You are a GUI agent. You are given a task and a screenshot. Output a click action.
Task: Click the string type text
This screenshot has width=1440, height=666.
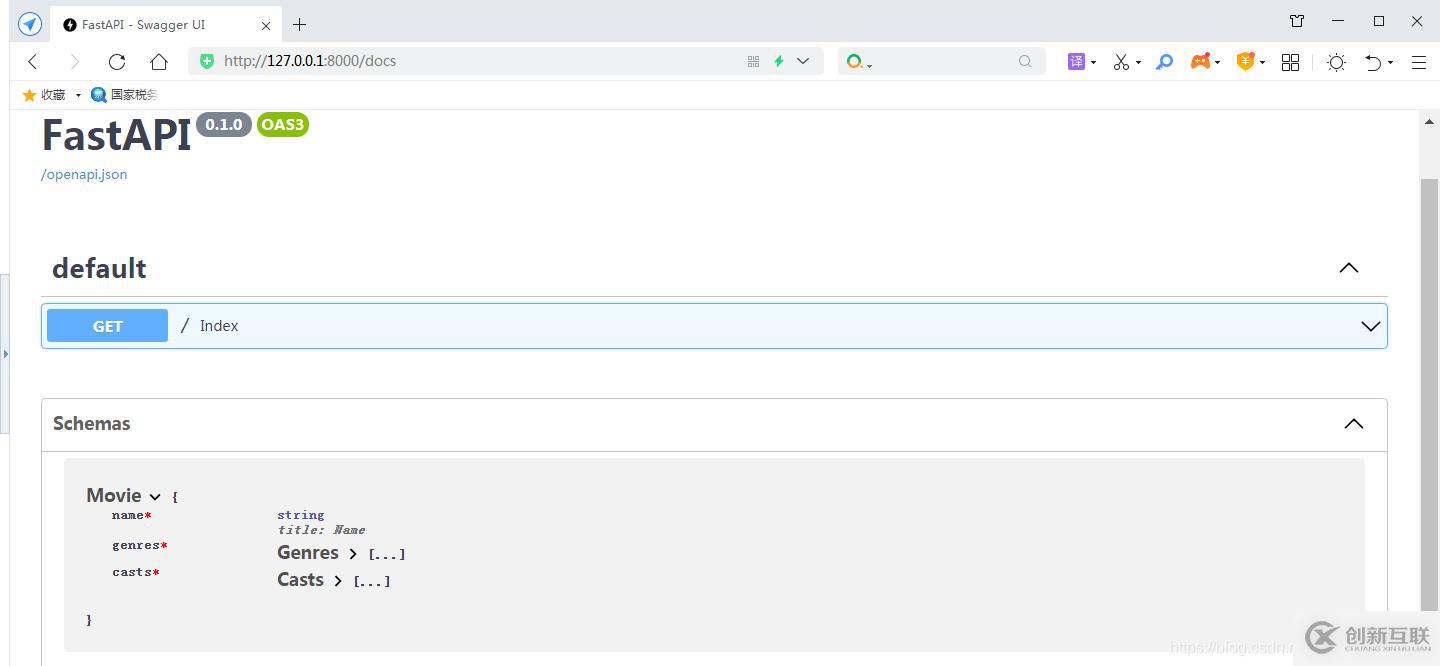click(x=301, y=516)
